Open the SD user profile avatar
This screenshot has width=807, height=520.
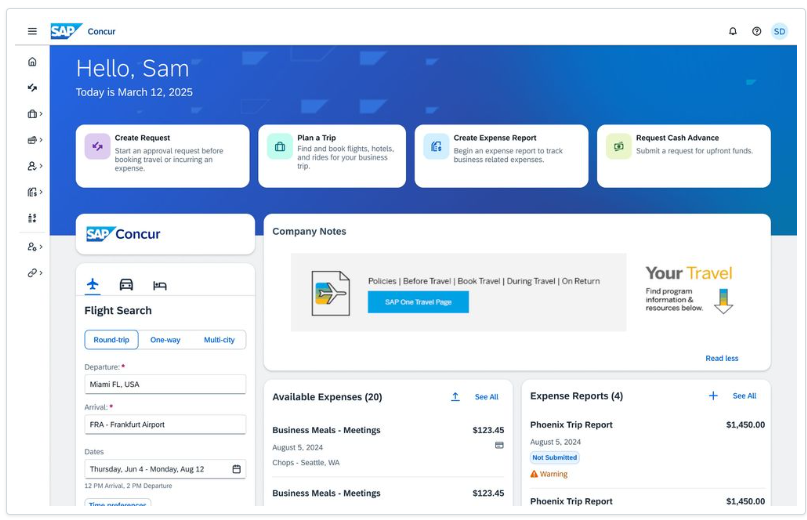click(779, 31)
